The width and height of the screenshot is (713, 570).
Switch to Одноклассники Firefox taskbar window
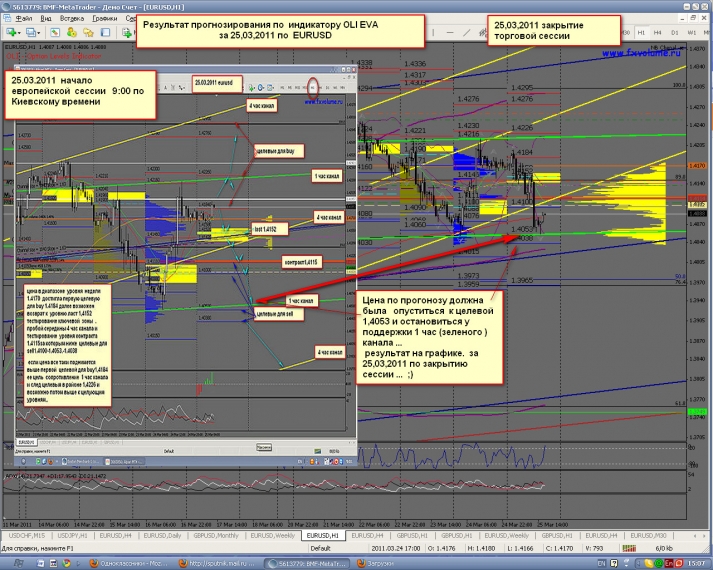[130, 564]
